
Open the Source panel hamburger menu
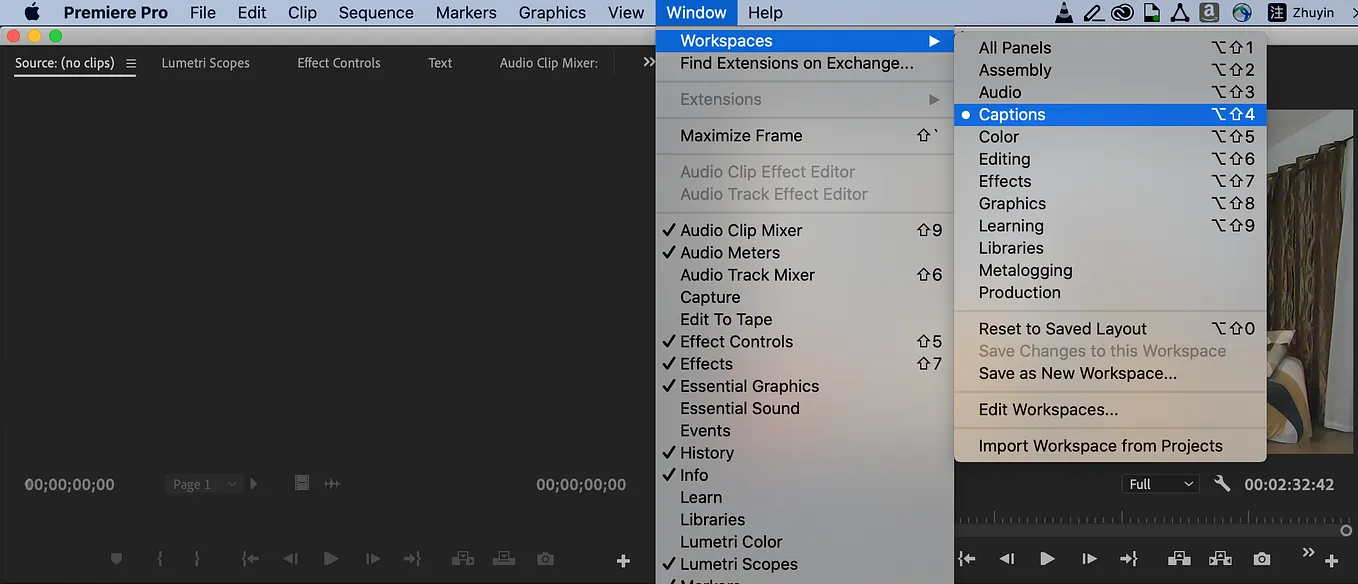coord(131,63)
